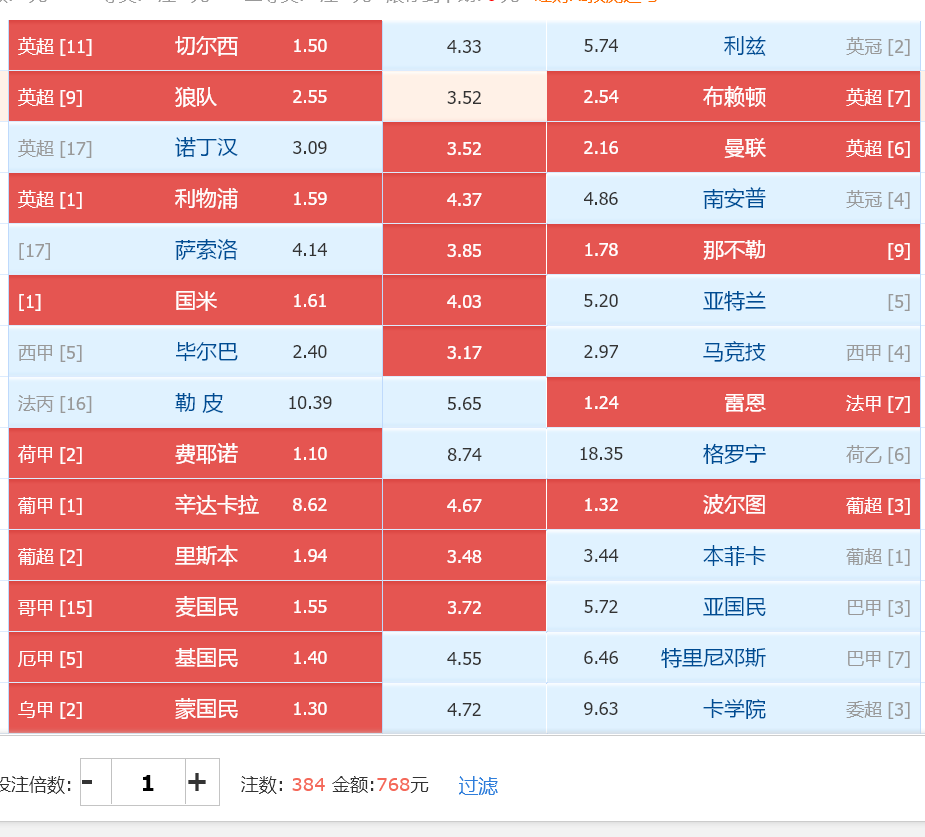Select draw odds 4.33 in 切尔西 row
This screenshot has height=837, width=925.
tap(464, 45)
